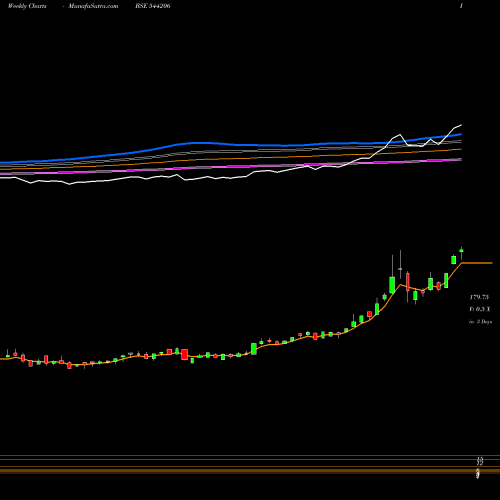Click the '179.75' price value
Image resolution: width=500 pixels, height=500 pixels.
click(x=479, y=297)
